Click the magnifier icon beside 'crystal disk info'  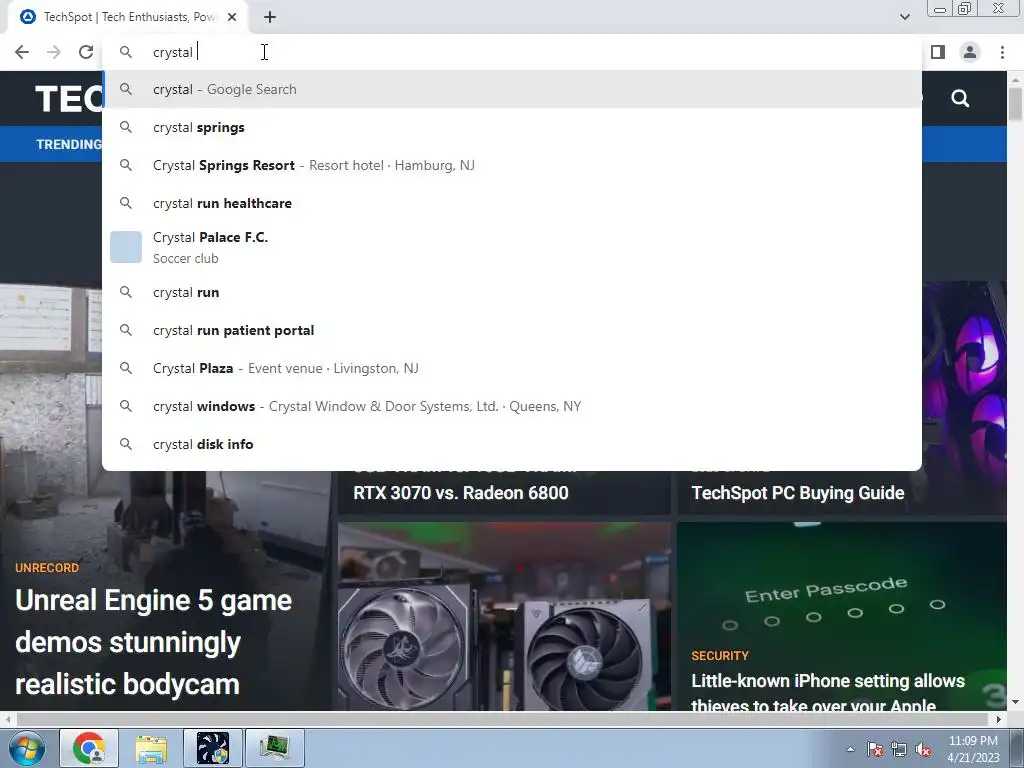pyautogui.click(x=126, y=444)
